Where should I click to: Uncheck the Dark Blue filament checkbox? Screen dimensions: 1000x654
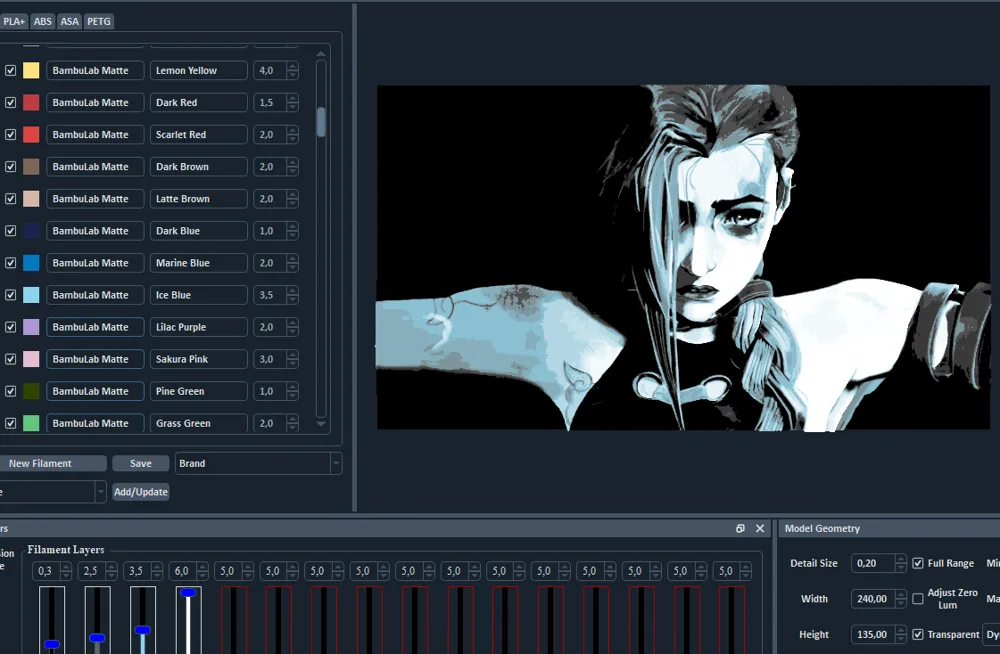pyautogui.click(x=11, y=230)
